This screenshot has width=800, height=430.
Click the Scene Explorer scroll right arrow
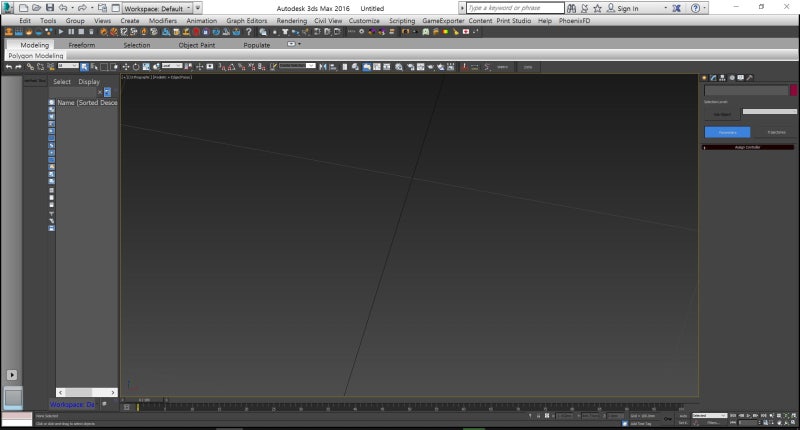pyautogui.click(x=113, y=392)
